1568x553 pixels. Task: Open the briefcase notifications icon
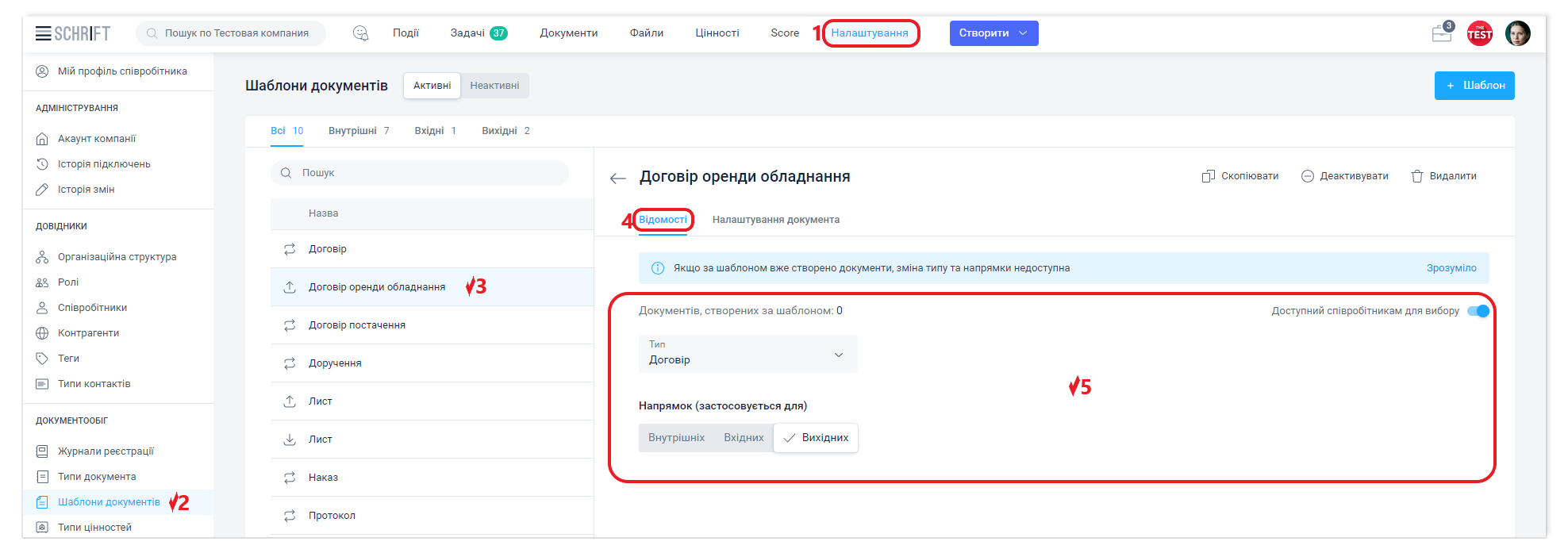pos(1441,33)
